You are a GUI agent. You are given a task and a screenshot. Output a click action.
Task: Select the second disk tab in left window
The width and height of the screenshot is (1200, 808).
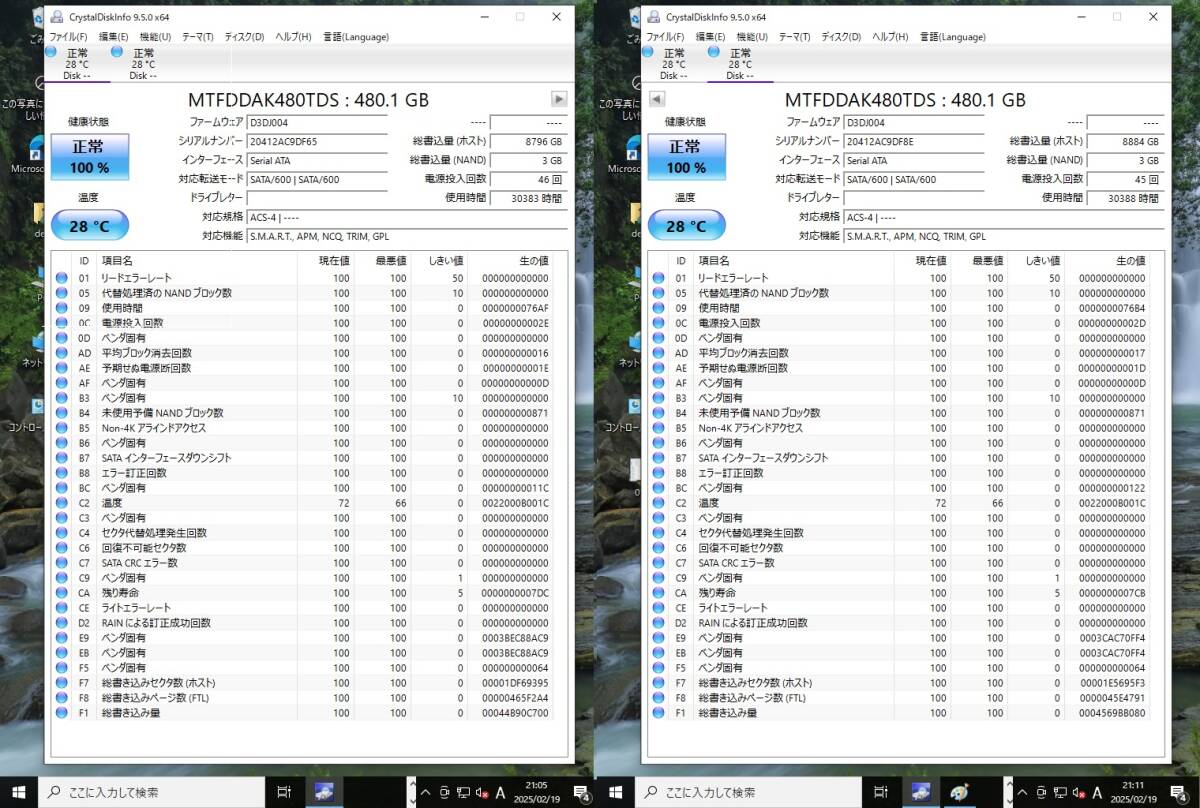143,63
